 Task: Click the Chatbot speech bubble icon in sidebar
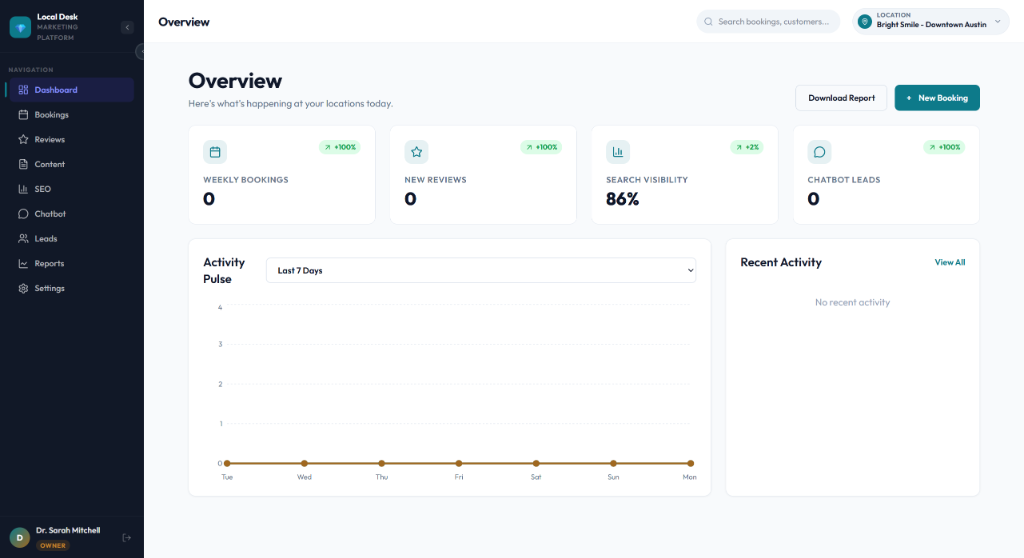24,214
